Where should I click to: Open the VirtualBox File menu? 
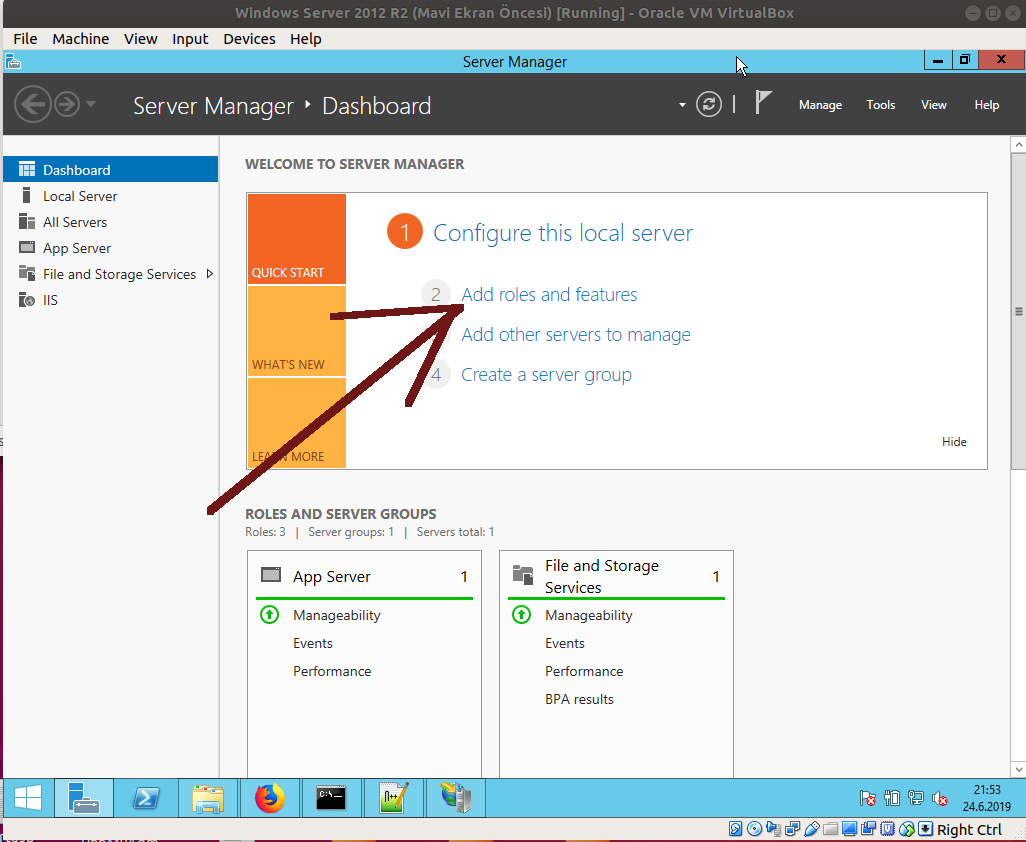26,39
